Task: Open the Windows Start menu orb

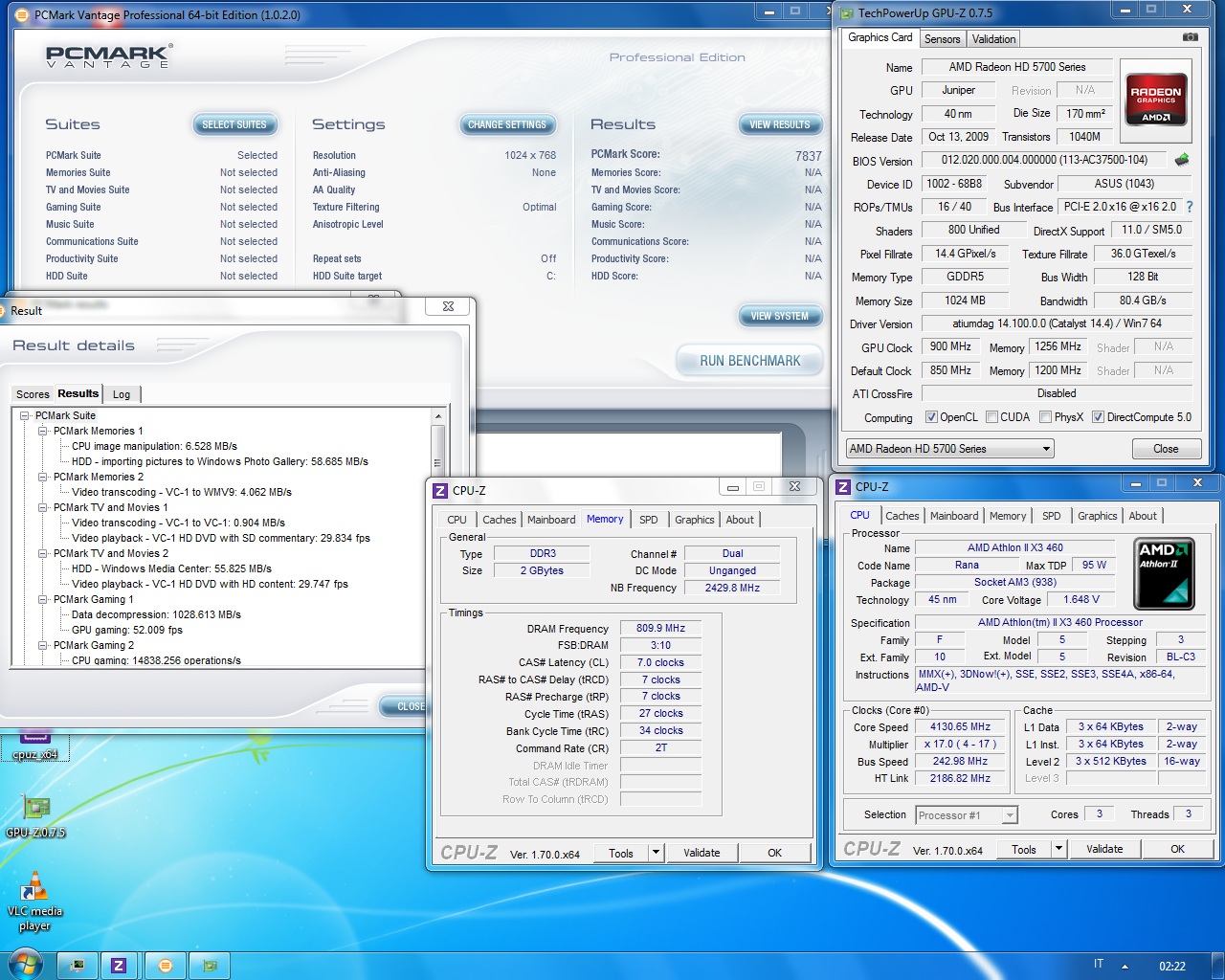Action: (x=25, y=964)
